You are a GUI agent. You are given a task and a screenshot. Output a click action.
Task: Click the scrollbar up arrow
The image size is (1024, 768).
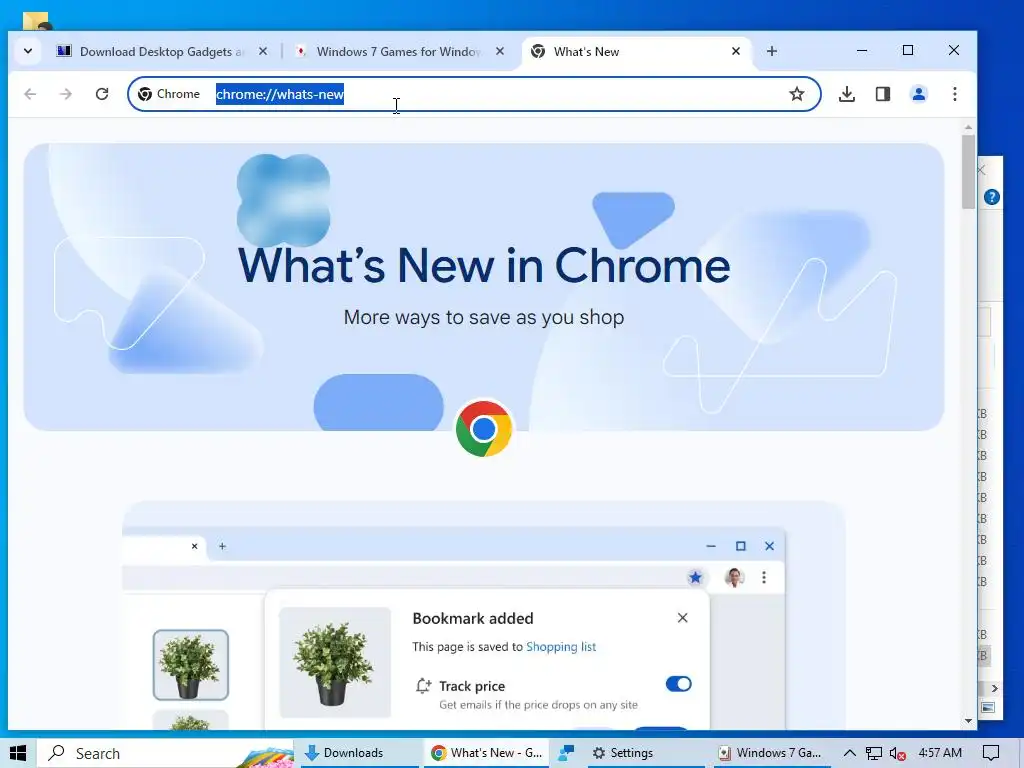(x=968, y=127)
